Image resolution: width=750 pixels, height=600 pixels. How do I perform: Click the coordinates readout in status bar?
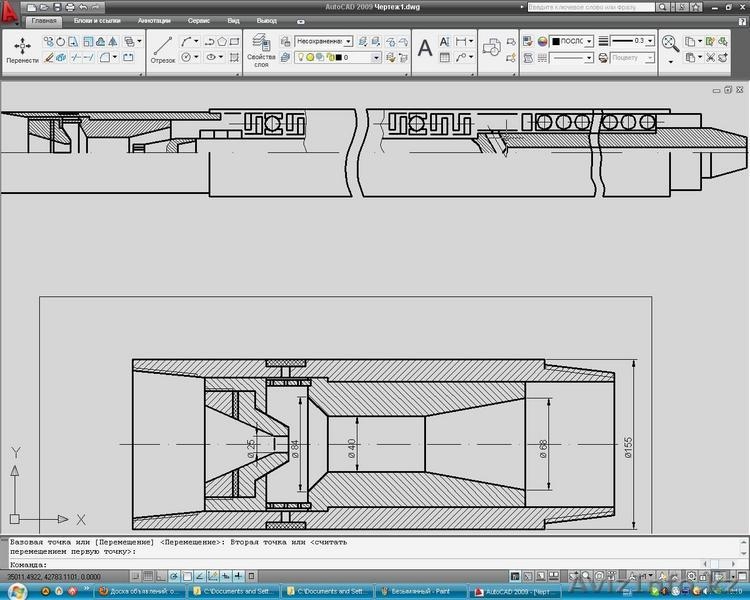click(x=54, y=577)
